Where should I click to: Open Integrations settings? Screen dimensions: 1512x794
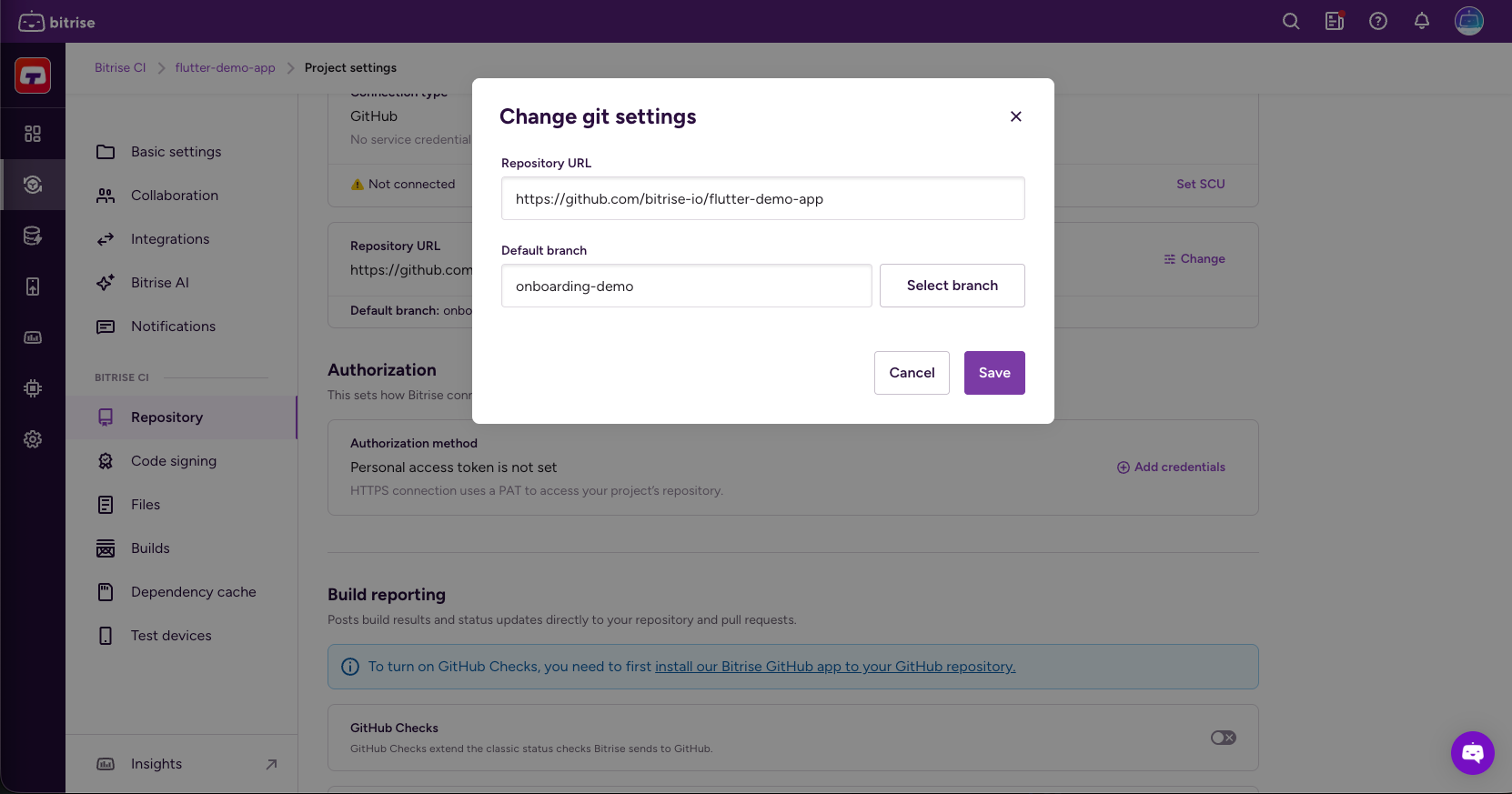pyautogui.click(x=182, y=239)
